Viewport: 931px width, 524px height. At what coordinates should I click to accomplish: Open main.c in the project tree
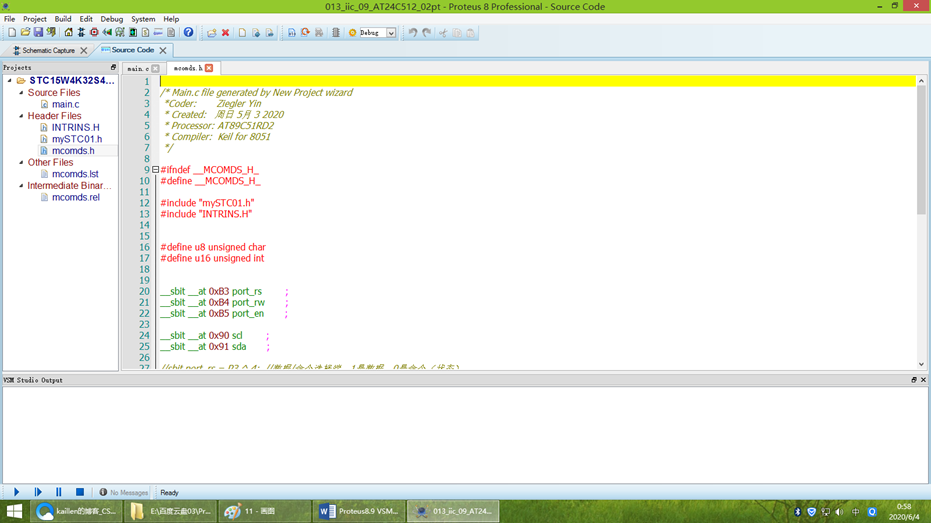65,104
